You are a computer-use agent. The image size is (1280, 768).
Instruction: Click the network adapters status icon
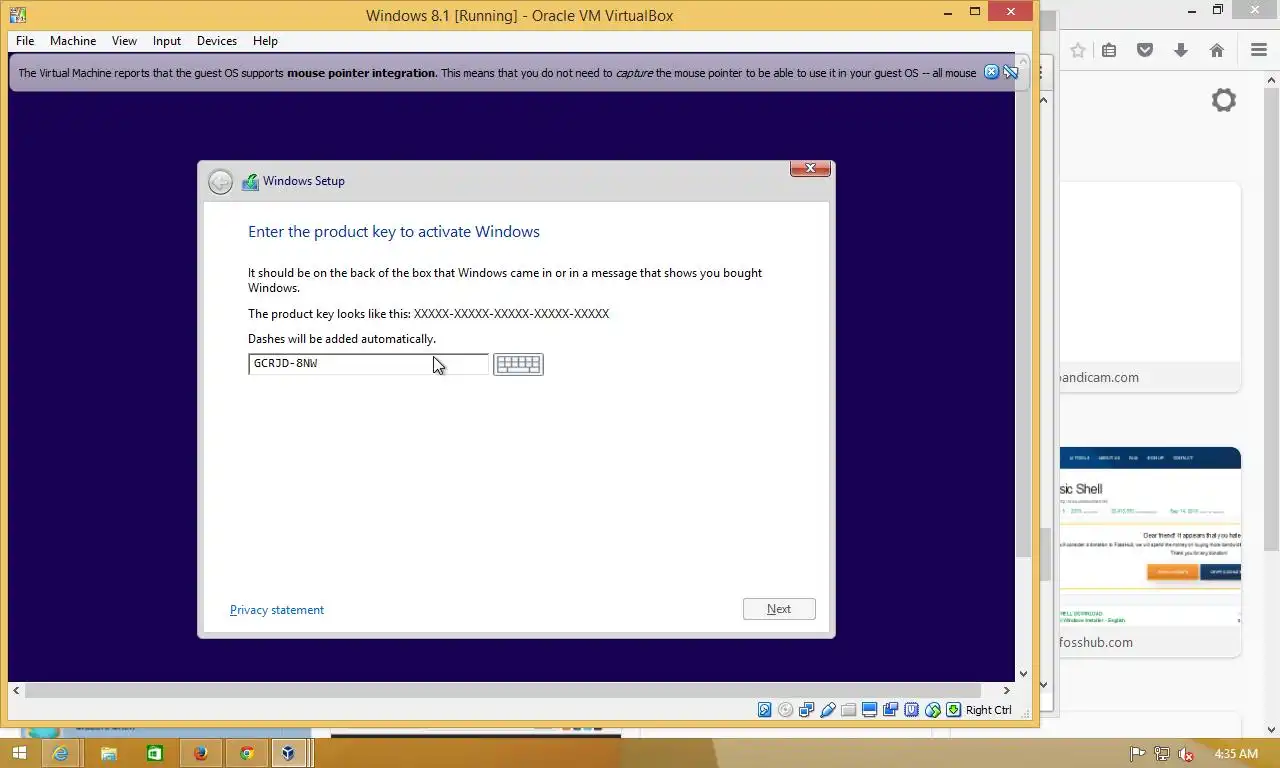click(x=806, y=710)
